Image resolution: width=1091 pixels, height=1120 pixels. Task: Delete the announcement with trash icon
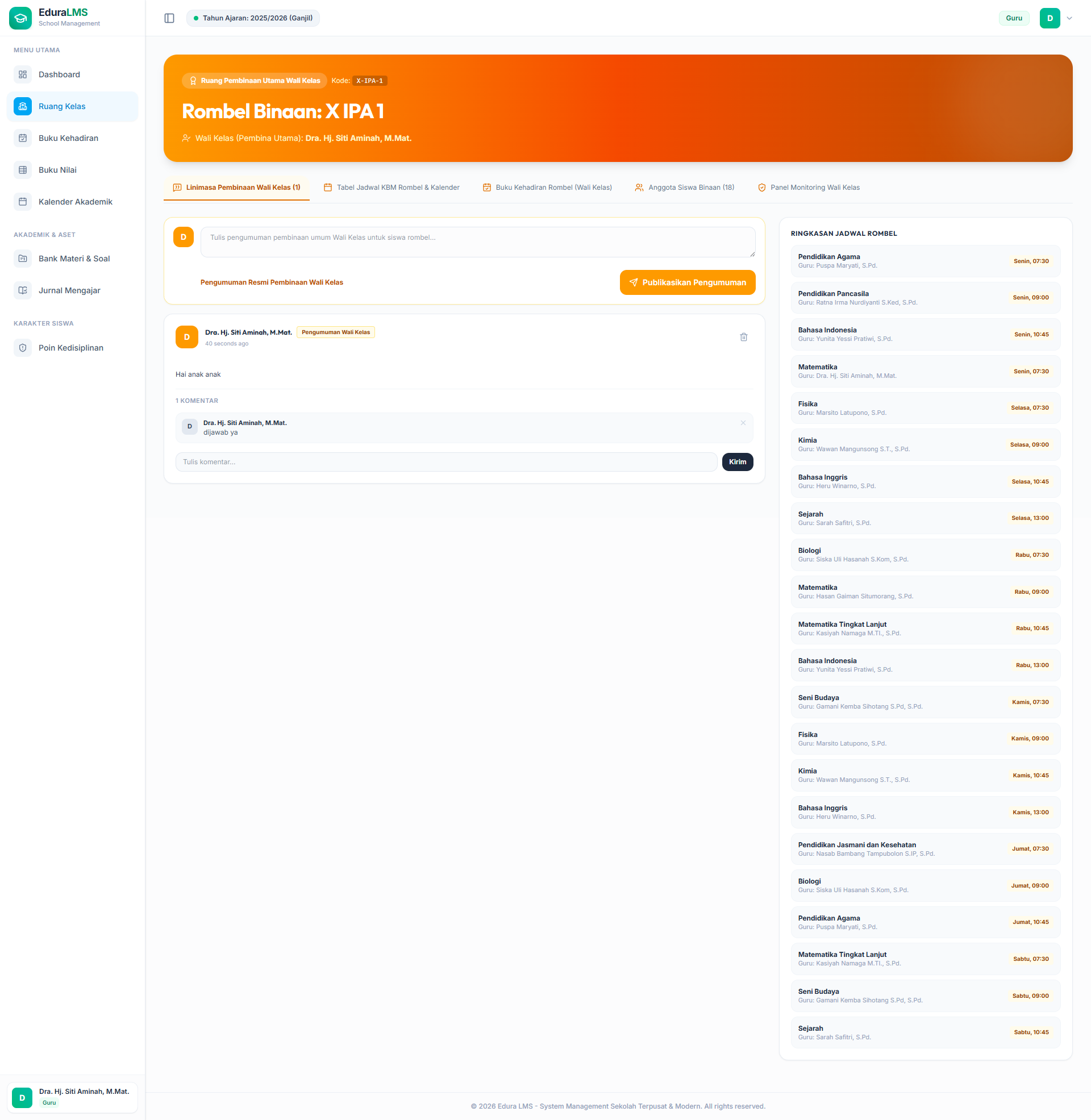(743, 337)
